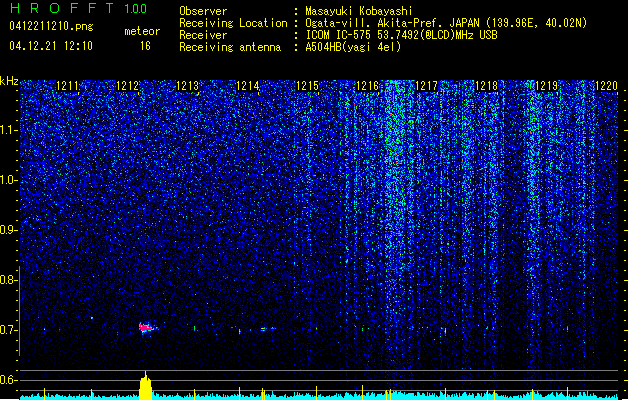Click the date 04.12.21 12:10
The image size is (629, 400).
[x=51, y=46]
